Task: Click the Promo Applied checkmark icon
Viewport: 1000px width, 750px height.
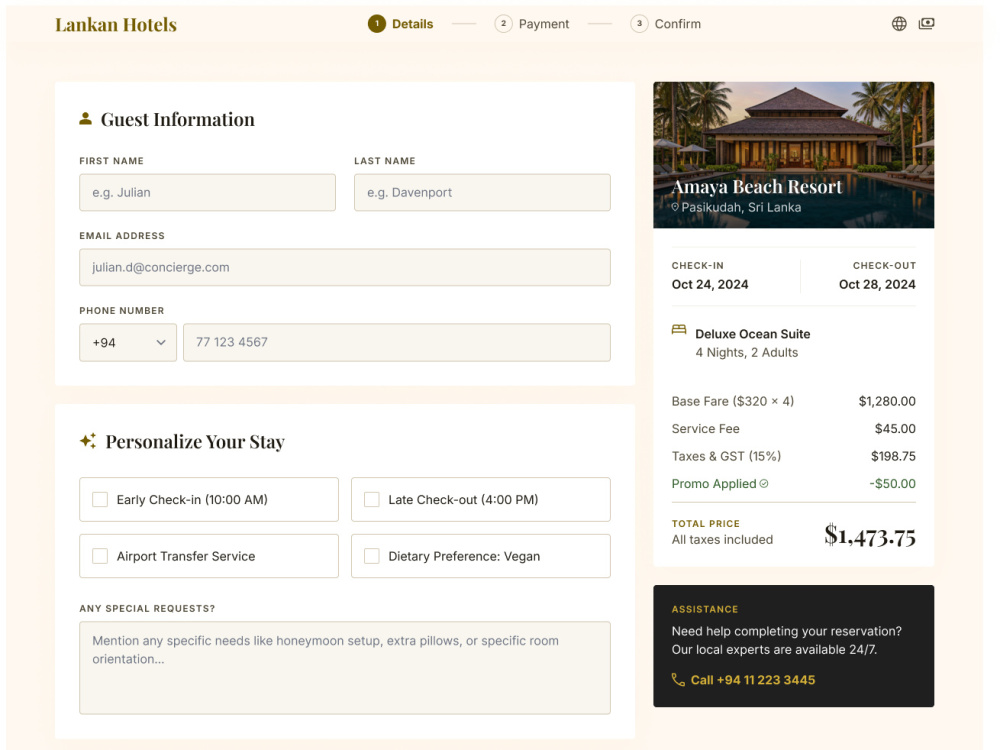Action: click(x=764, y=484)
